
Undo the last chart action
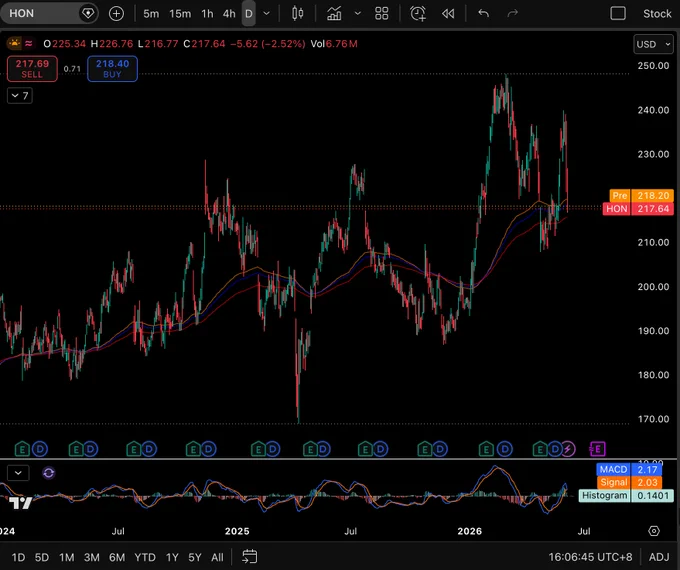(x=484, y=14)
